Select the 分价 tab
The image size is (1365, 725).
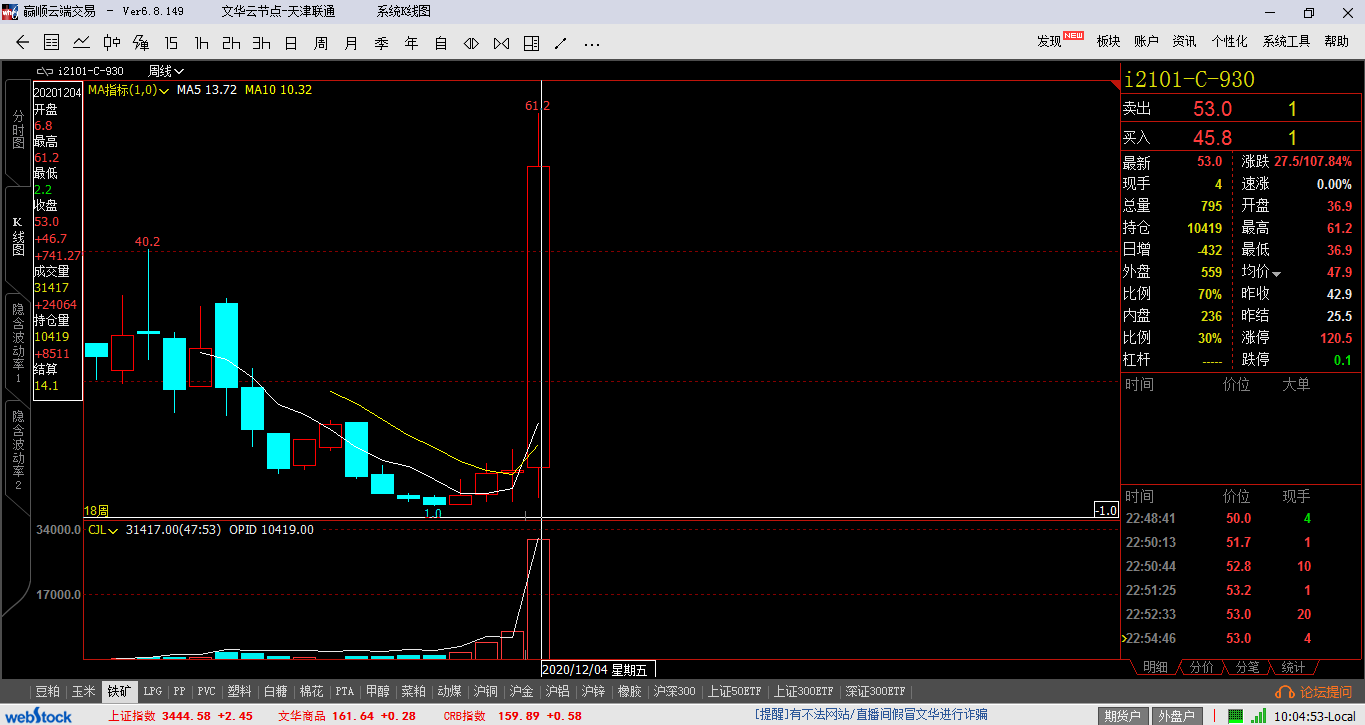pos(1202,667)
